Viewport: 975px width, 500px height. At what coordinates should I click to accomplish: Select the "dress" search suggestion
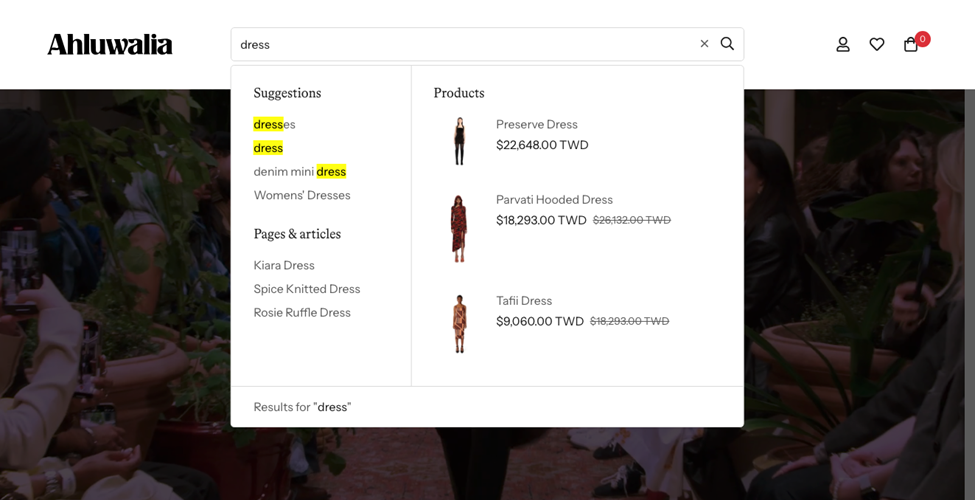[268, 148]
